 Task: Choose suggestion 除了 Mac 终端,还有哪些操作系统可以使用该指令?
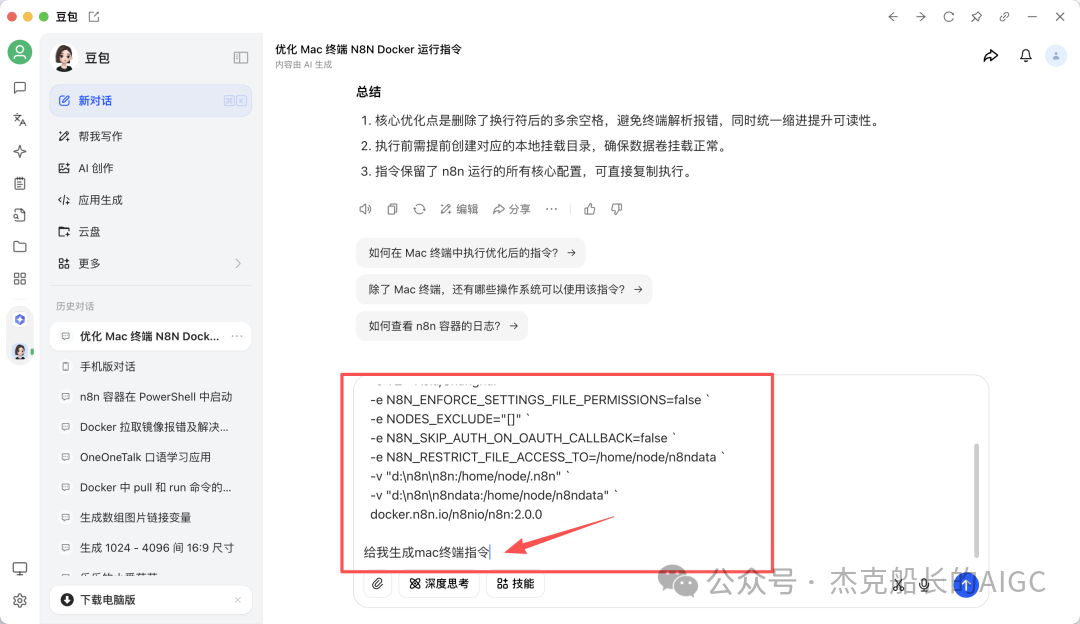(x=504, y=289)
